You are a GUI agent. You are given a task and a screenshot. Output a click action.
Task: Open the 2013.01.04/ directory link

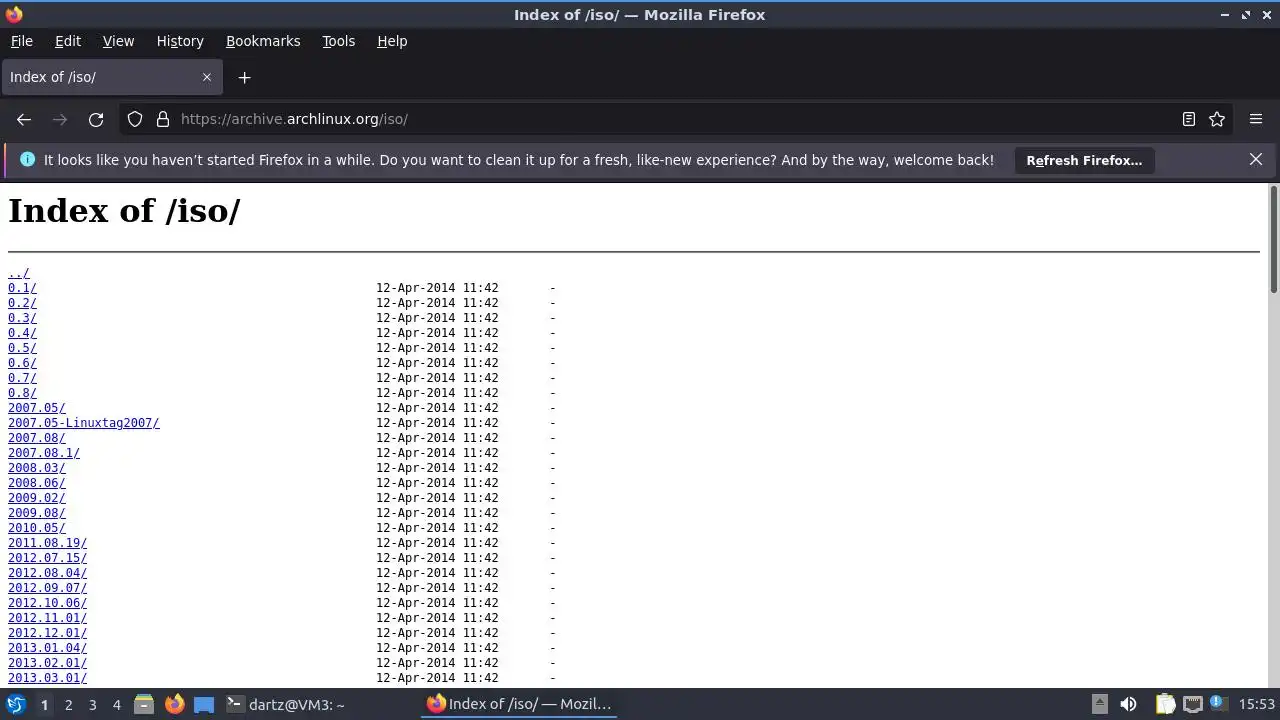[x=47, y=648]
